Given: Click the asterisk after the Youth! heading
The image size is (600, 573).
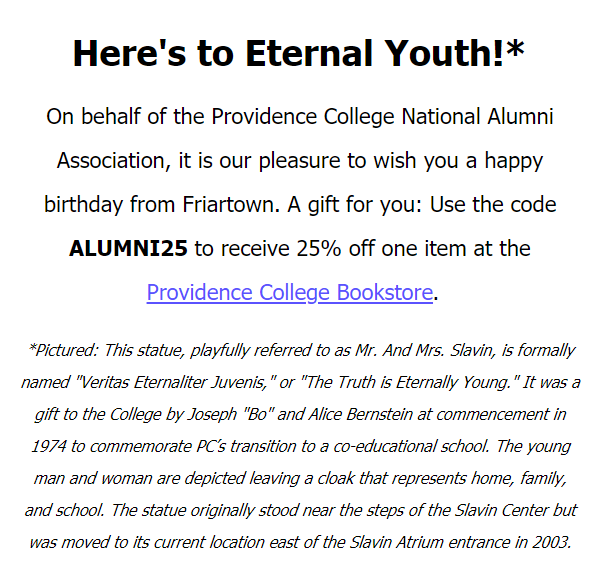Looking at the screenshot, I should [515, 49].
